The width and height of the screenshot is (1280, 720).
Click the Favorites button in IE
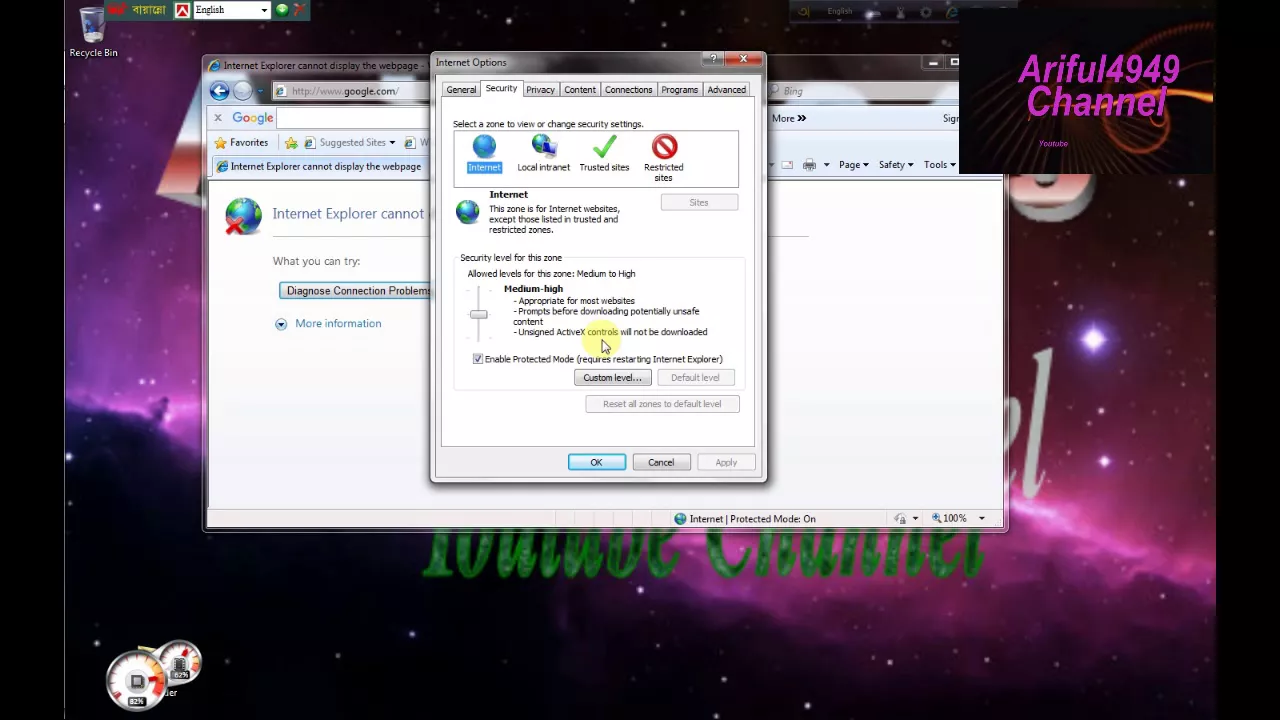tap(241, 143)
